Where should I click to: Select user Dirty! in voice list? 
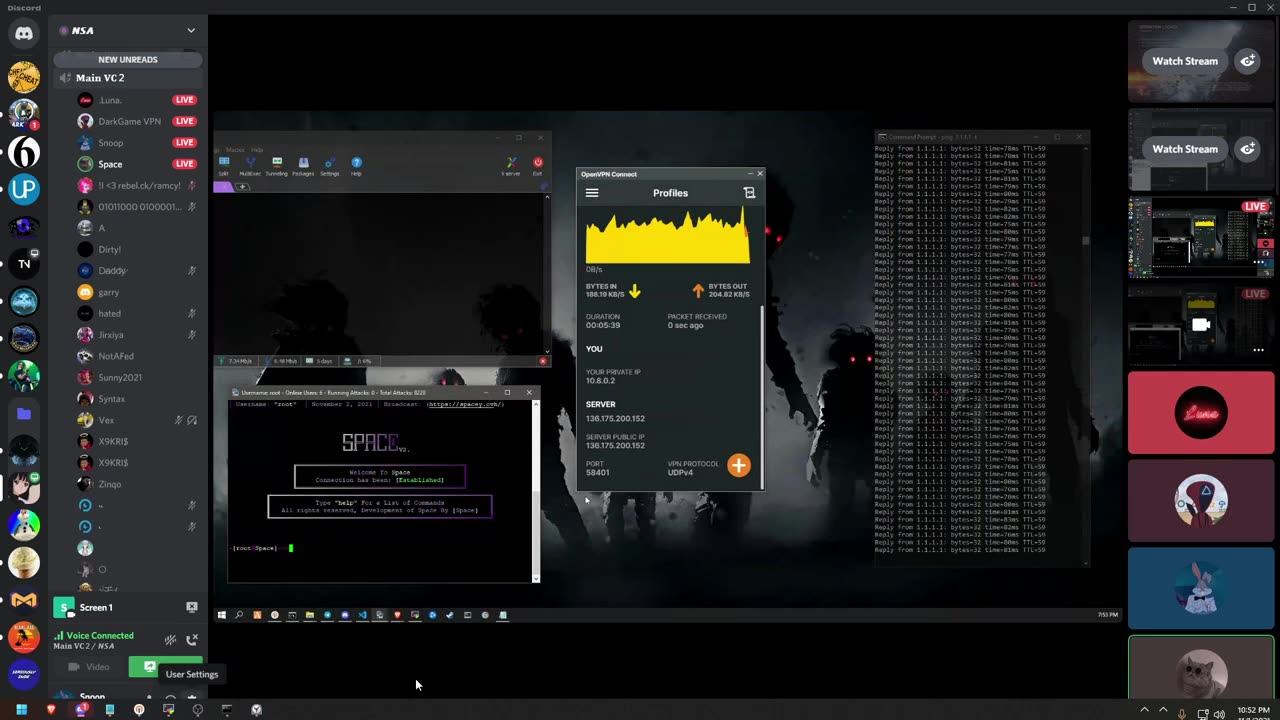tap(137, 249)
